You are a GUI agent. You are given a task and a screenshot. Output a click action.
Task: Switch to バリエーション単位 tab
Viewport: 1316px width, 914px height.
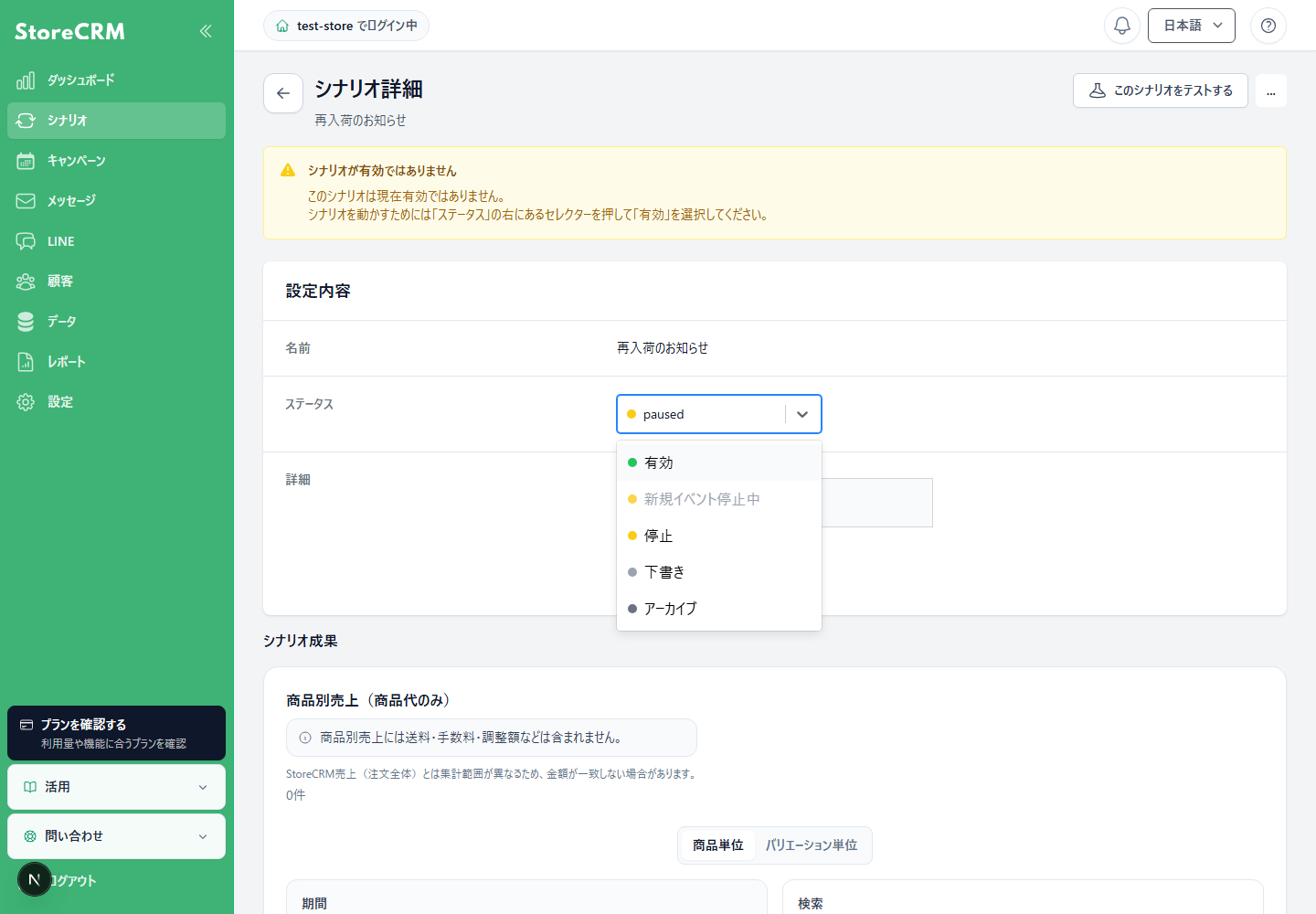pyautogui.click(x=812, y=845)
